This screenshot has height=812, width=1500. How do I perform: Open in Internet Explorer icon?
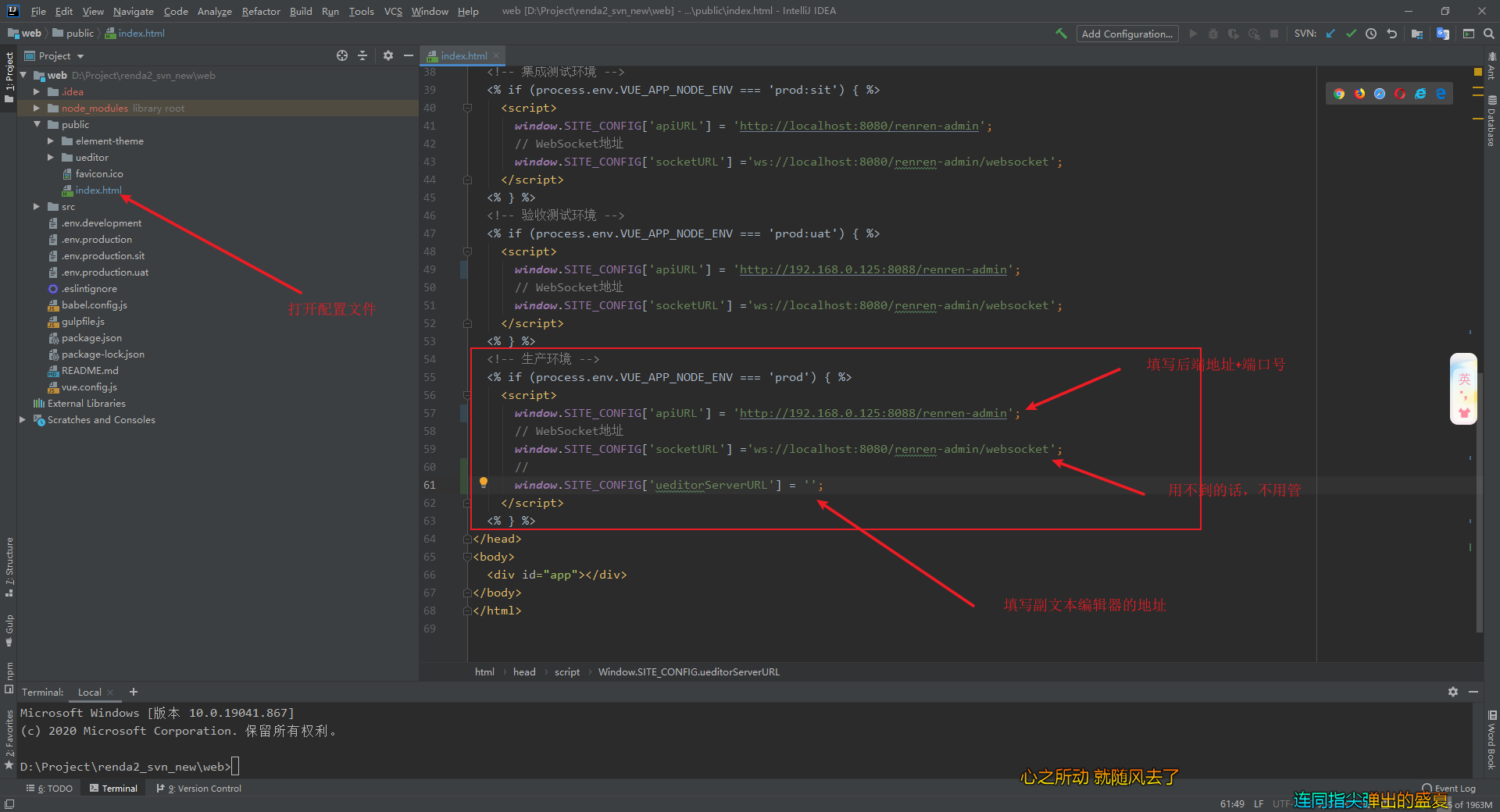pos(1420,94)
